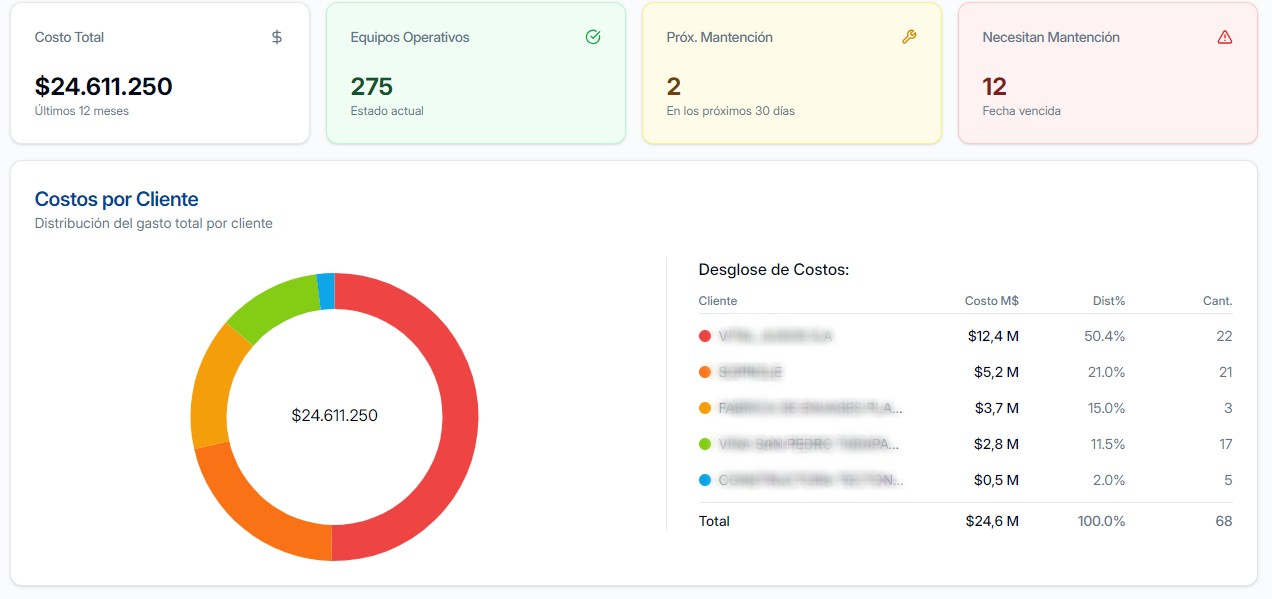Select the Total row in the breakdown table
The height and width of the screenshot is (599, 1272).
tap(714, 521)
